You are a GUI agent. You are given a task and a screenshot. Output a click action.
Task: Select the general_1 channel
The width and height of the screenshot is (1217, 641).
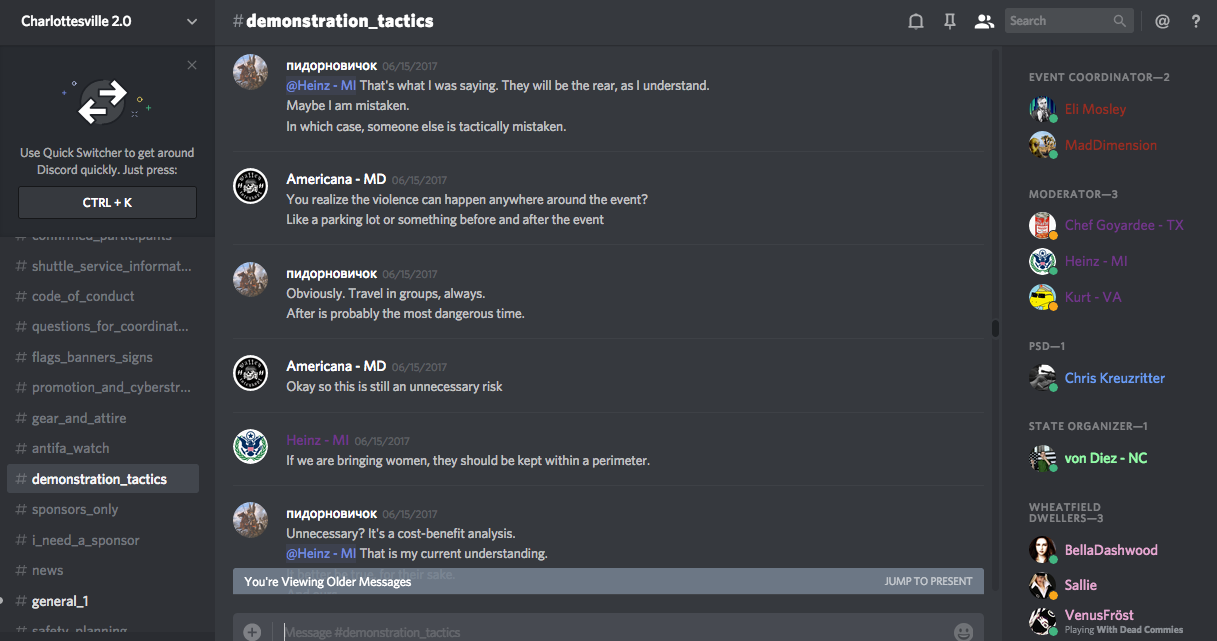pos(60,601)
